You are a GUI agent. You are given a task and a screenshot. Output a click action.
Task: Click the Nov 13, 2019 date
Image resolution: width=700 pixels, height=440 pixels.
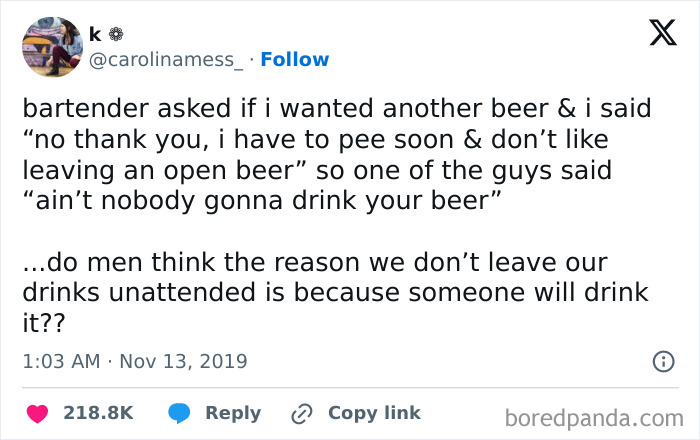tap(185, 361)
